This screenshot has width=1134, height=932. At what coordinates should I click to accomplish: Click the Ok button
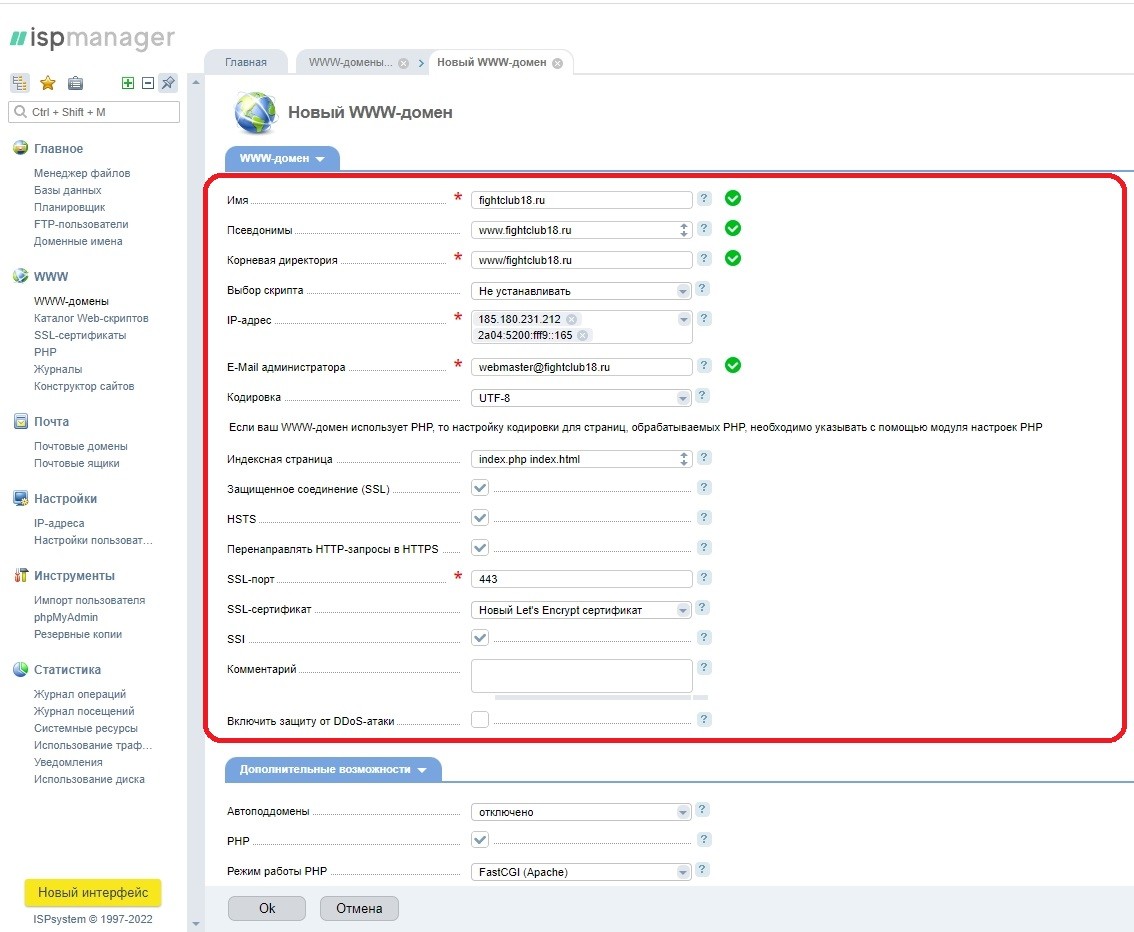point(267,908)
